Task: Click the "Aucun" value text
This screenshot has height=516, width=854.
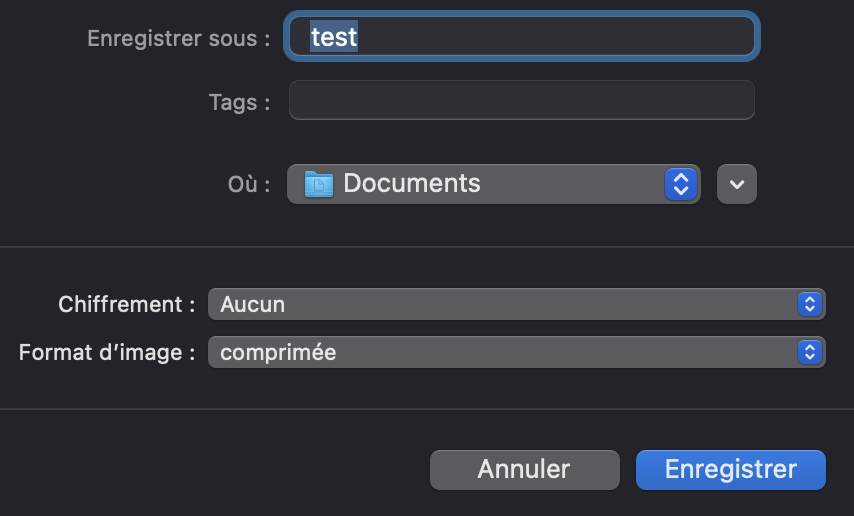Action: (x=253, y=305)
